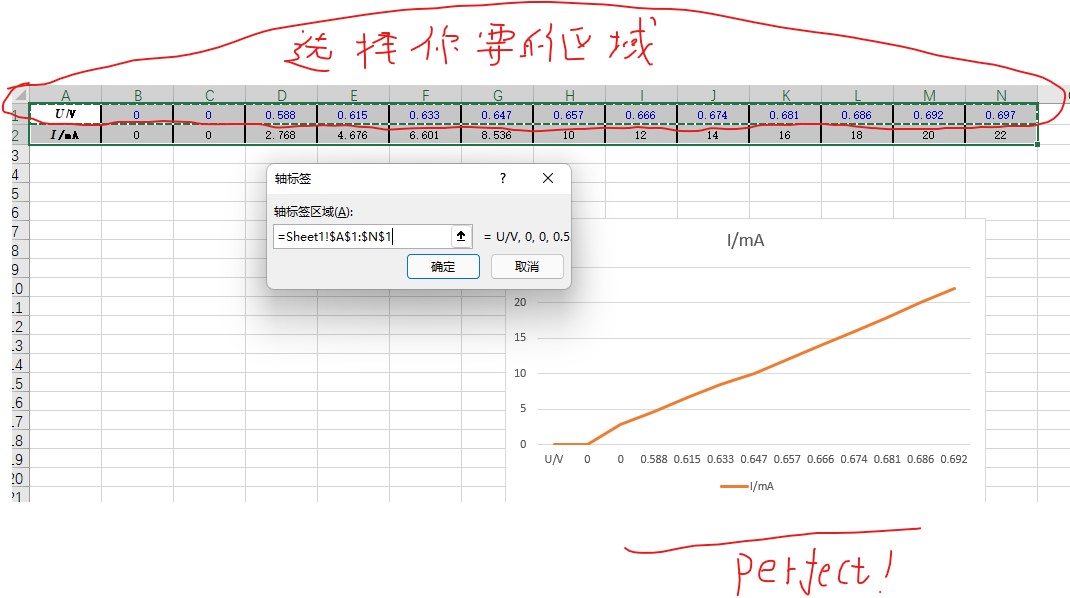Select cell with value 8.536
Viewport: 1070px width, 598px height.
497,135
